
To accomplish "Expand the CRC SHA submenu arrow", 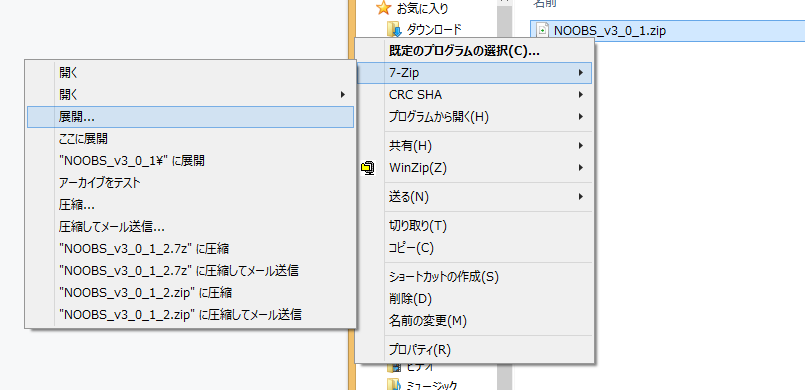I will [581, 95].
